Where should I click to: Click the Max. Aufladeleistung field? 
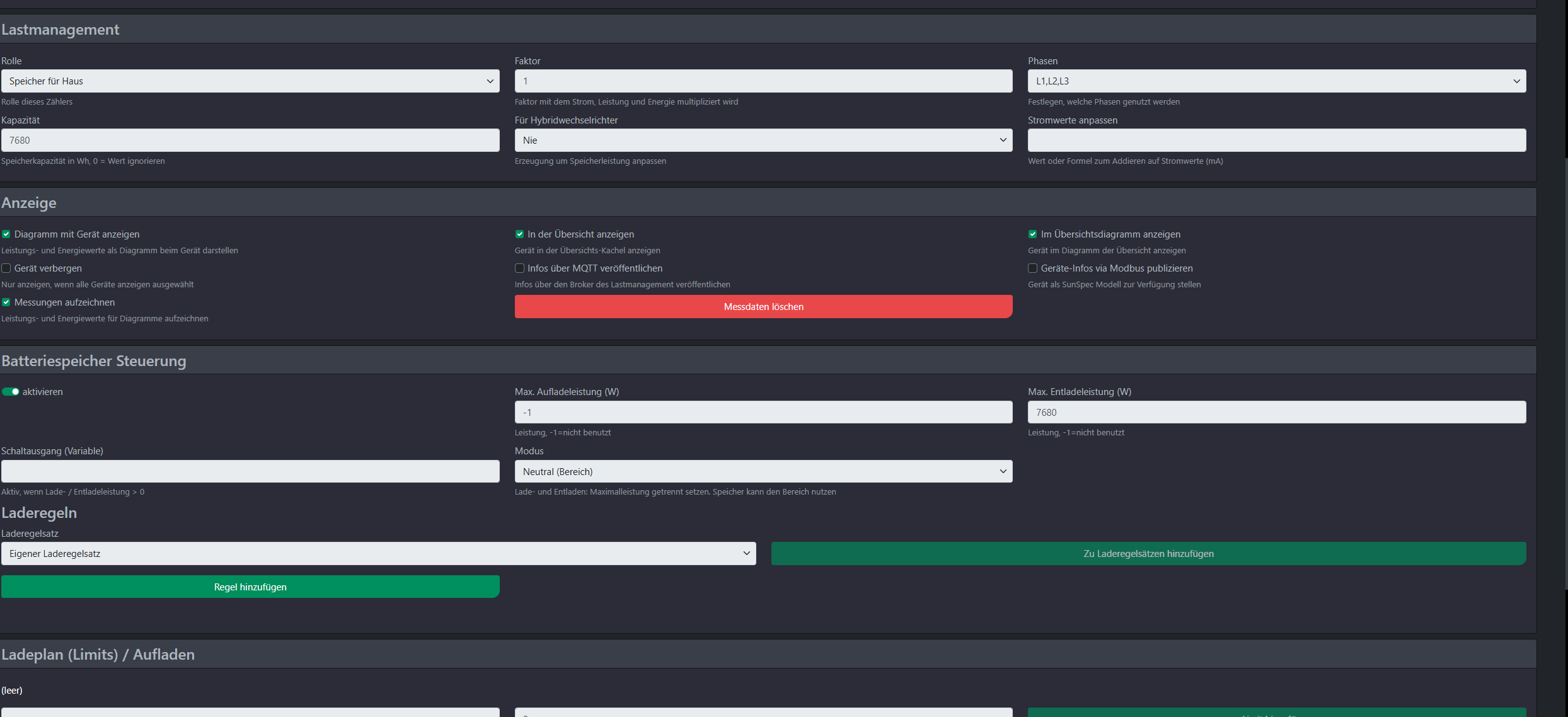coord(763,413)
